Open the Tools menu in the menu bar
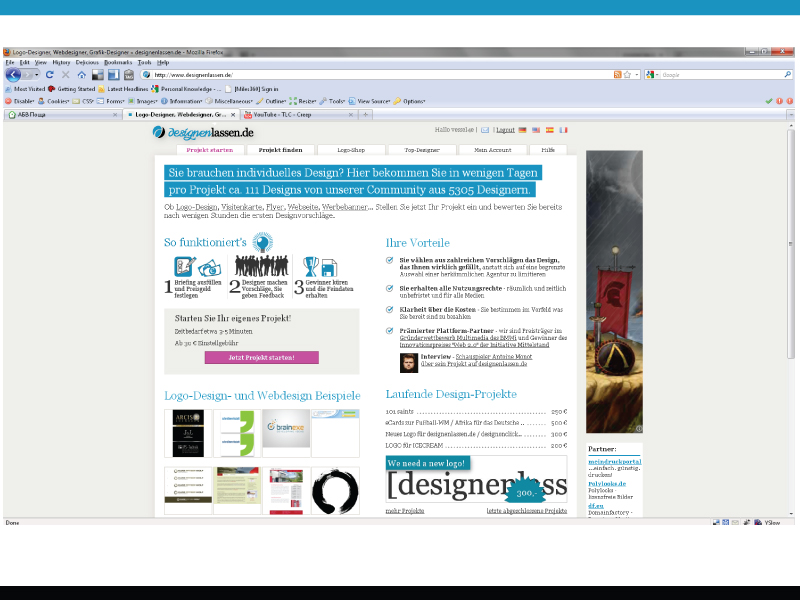 click(x=144, y=62)
